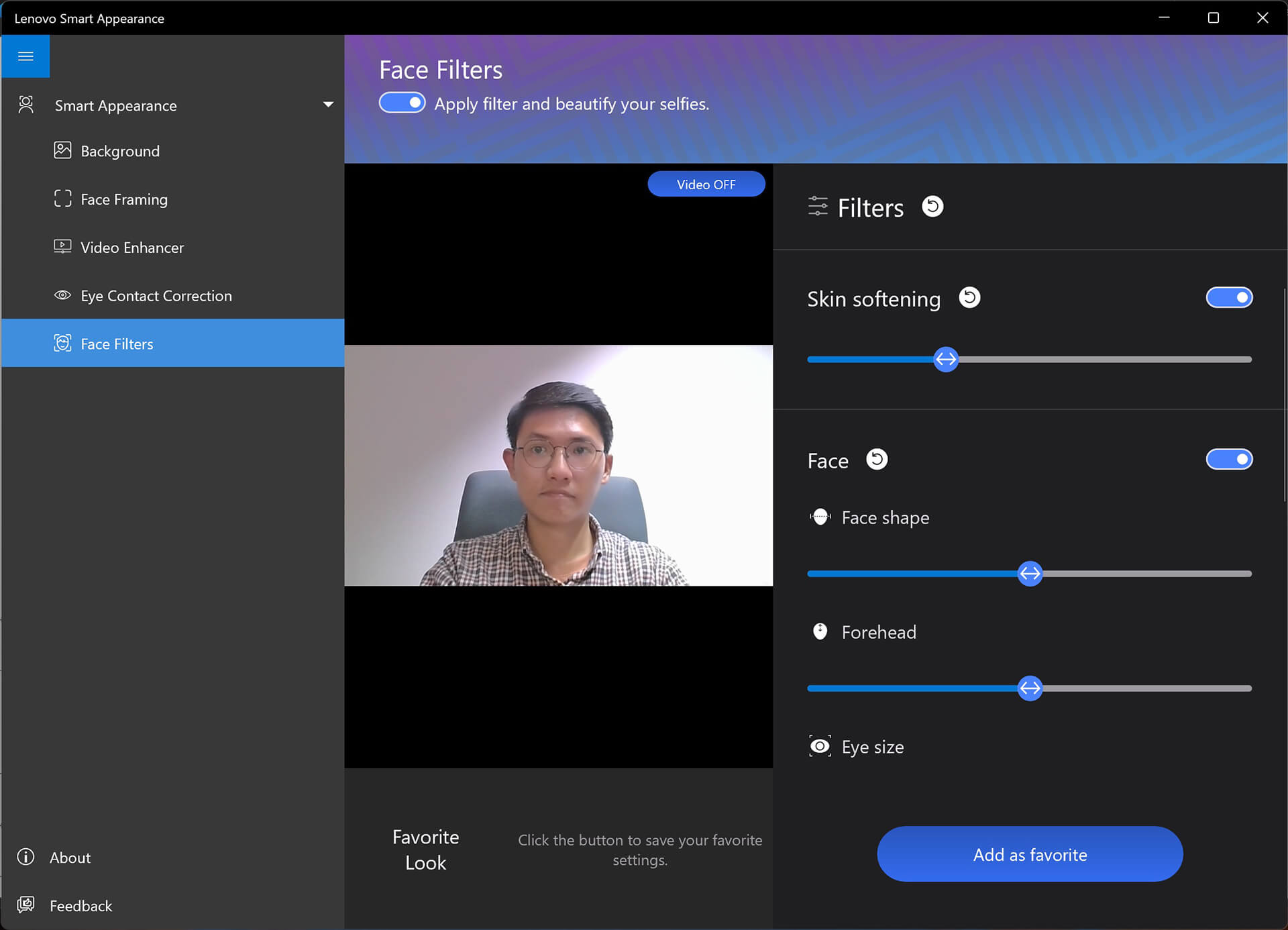The height and width of the screenshot is (930, 1288).
Task: Reset Skin softening with its reset icon
Action: coord(969,298)
